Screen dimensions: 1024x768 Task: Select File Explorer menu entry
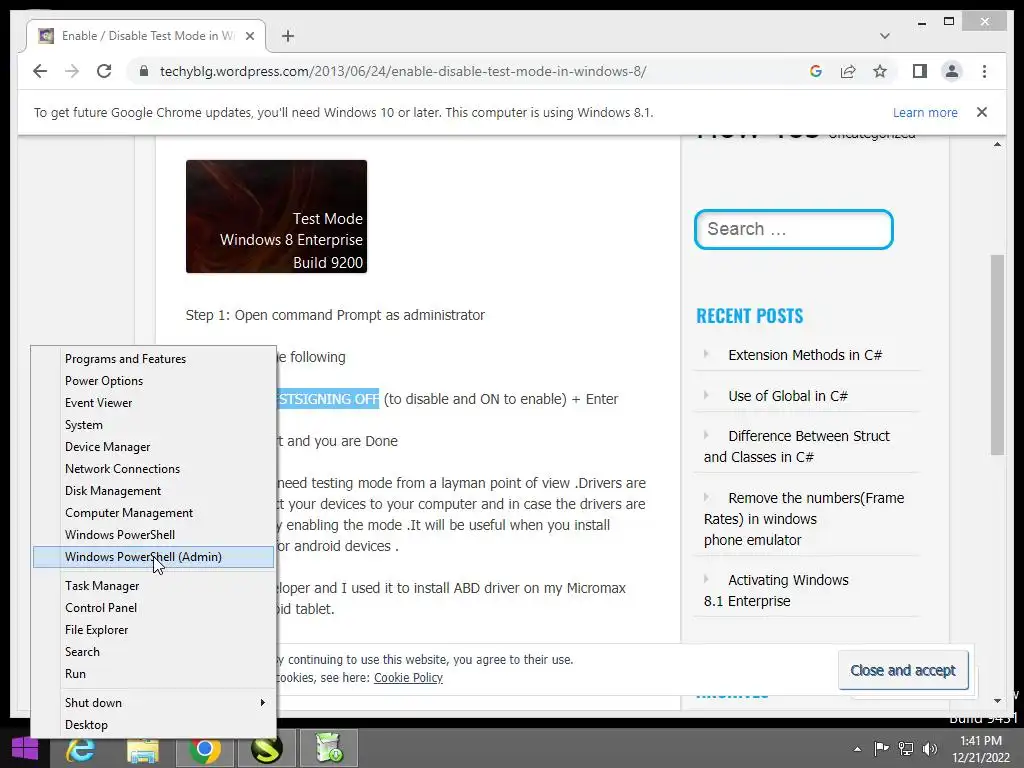coord(153,630)
